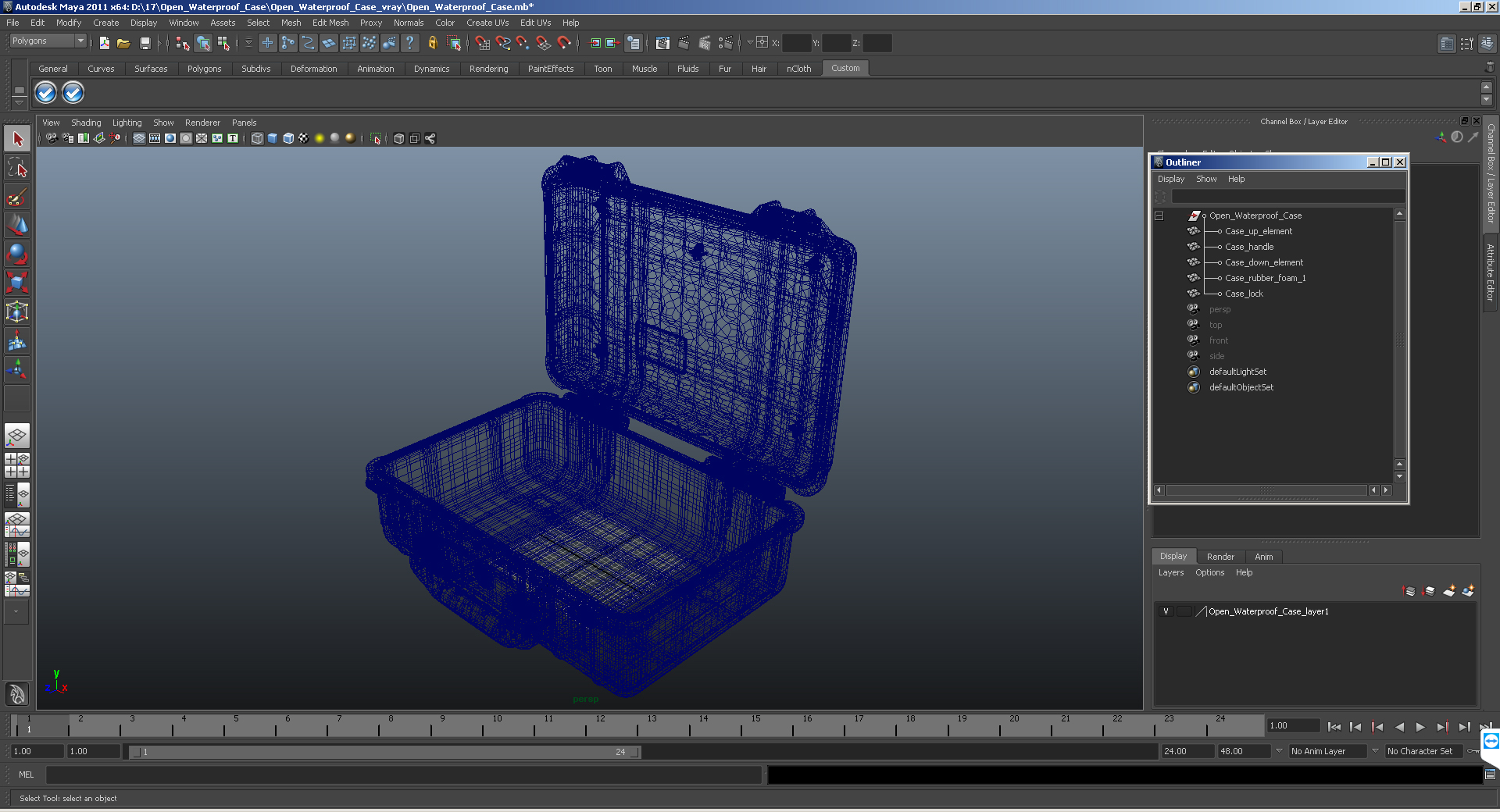Select Case_handle in the Outliner
This screenshot has height=812, width=1500.
point(1249,247)
